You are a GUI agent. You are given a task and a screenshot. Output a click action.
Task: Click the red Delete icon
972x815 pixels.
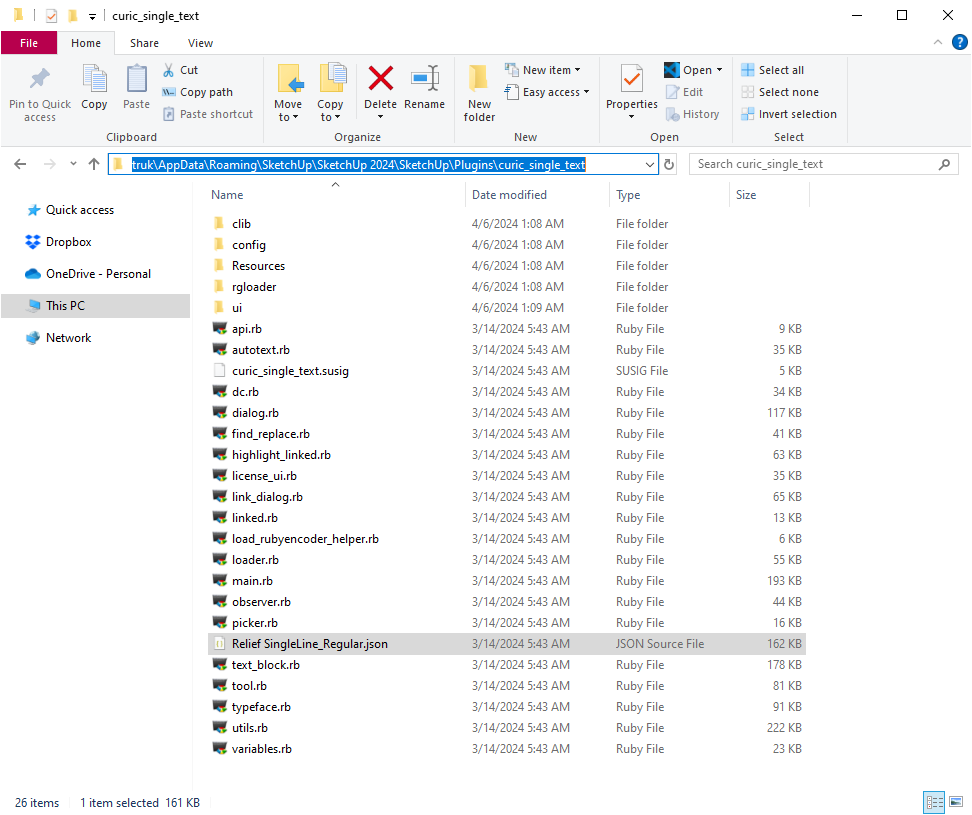[381, 79]
